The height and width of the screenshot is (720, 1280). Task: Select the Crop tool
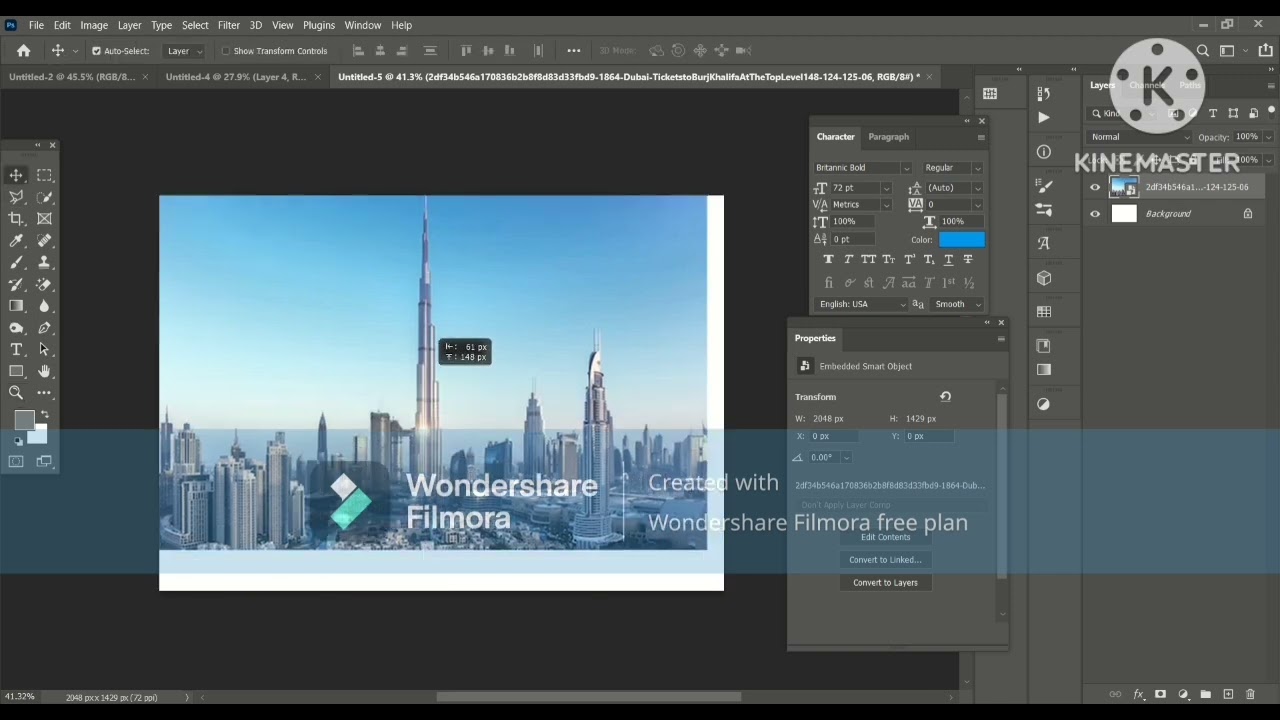pyautogui.click(x=16, y=219)
